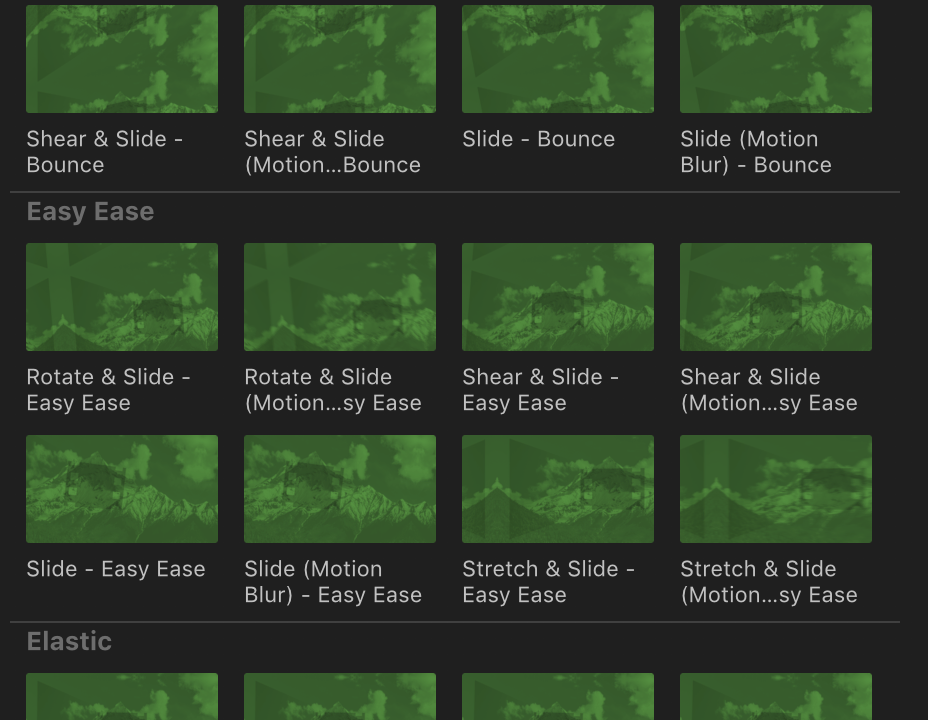The height and width of the screenshot is (720, 928).
Task: Click the Elastic section header
Action: point(69,641)
